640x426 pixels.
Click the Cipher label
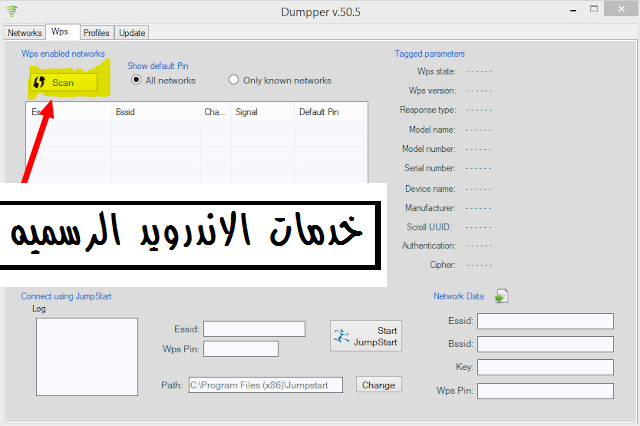pos(442,265)
